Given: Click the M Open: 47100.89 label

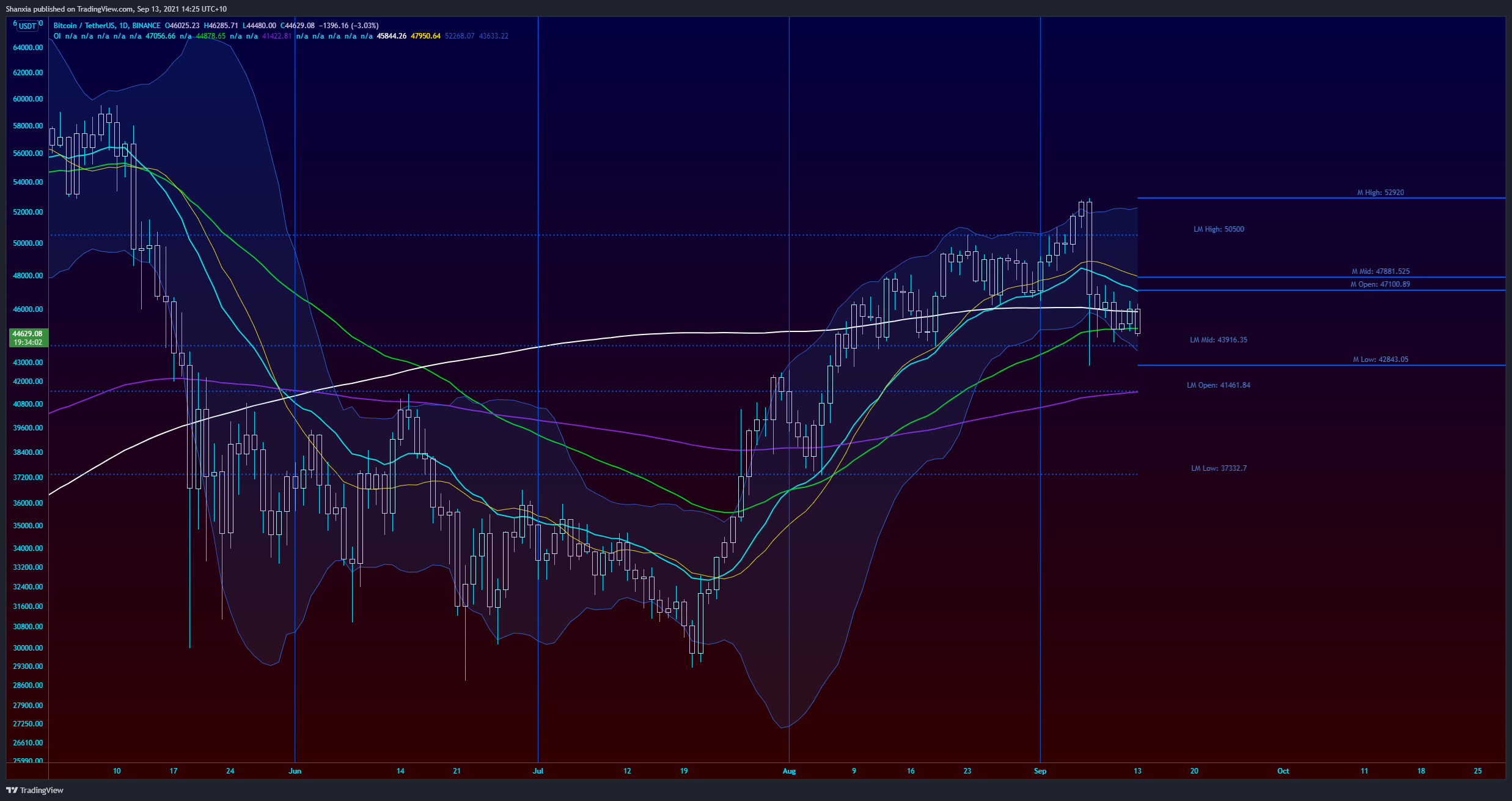Looking at the screenshot, I should (x=1380, y=284).
